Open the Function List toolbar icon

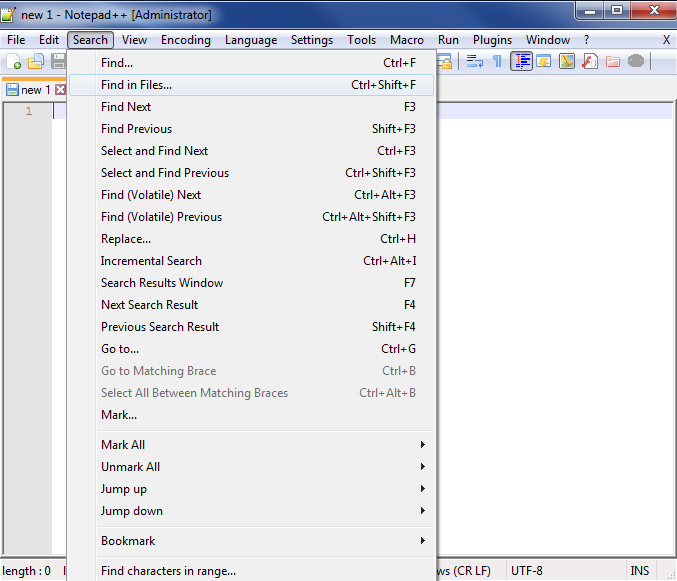(x=590, y=61)
